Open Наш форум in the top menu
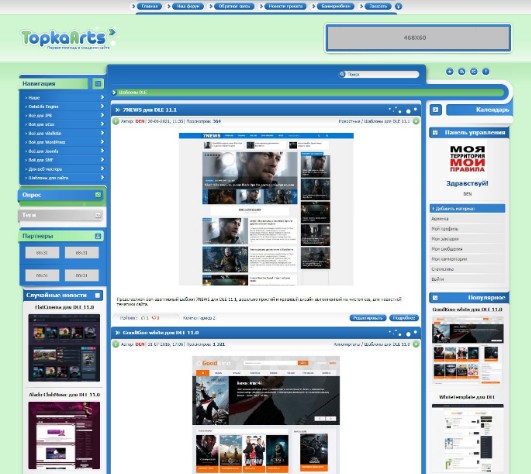 pyautogui.click(x=188, y=6)
